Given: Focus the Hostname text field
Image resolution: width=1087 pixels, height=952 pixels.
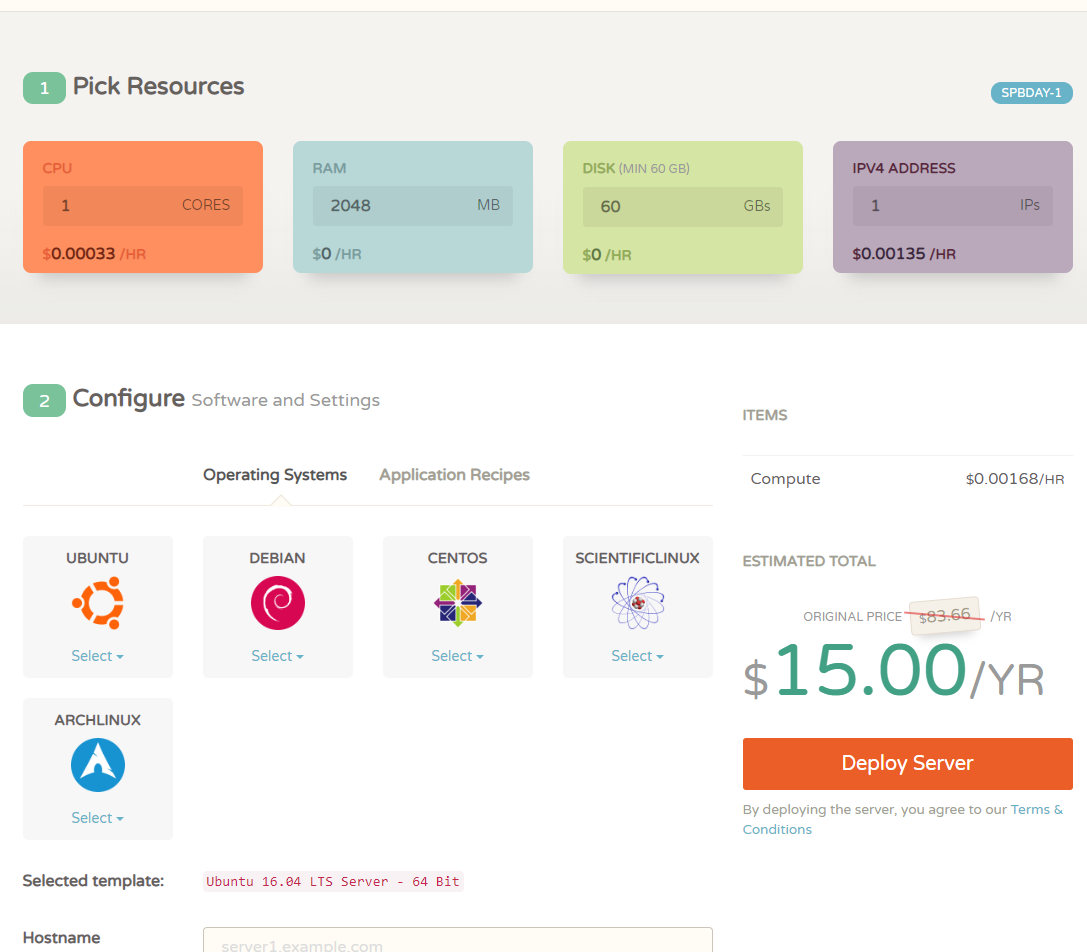Looking at the screenshot, I should click(x=457, y=942).
